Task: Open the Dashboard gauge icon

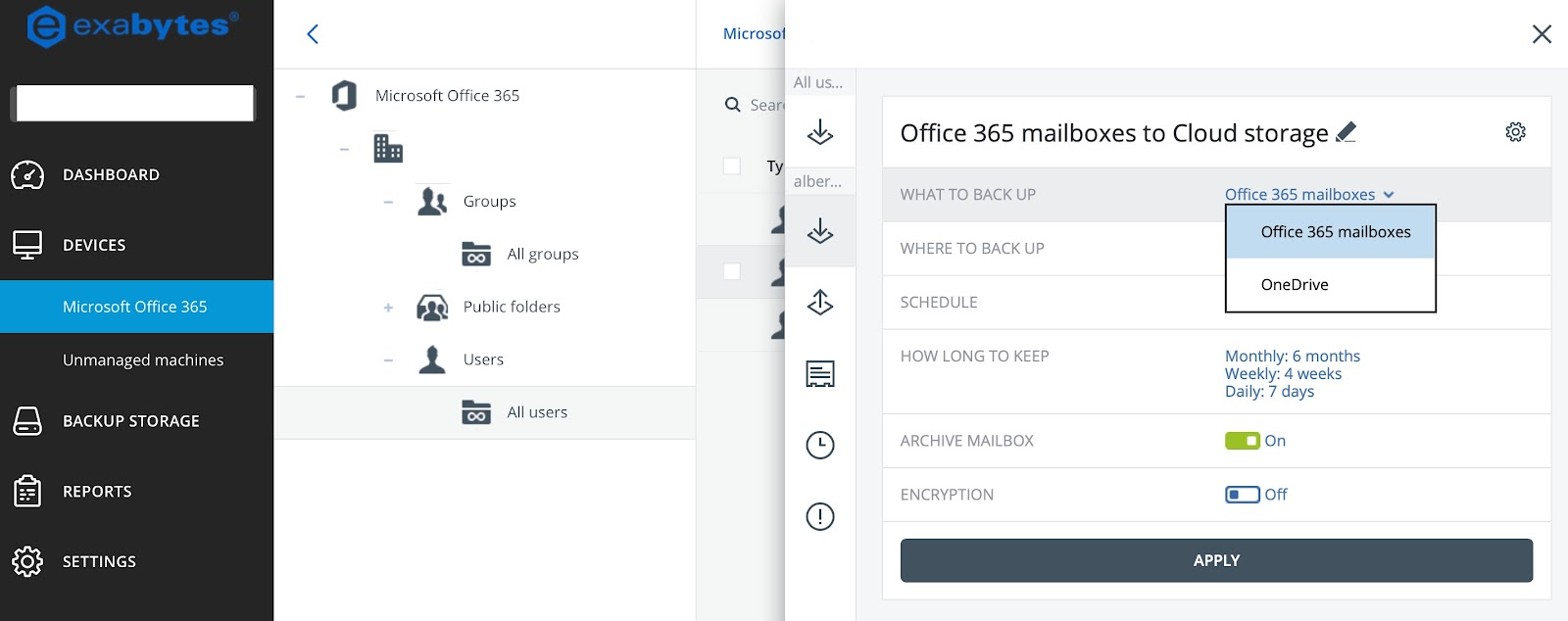Action: coord(27,175)
